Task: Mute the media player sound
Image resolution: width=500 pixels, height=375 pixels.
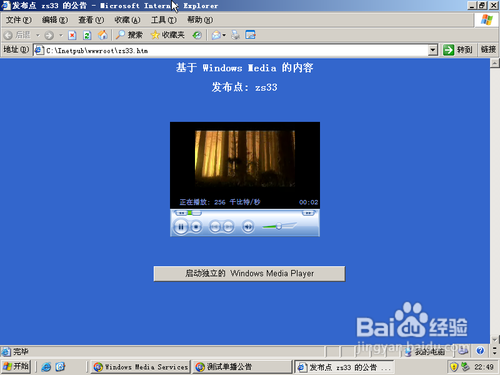Action: [248, 227]
